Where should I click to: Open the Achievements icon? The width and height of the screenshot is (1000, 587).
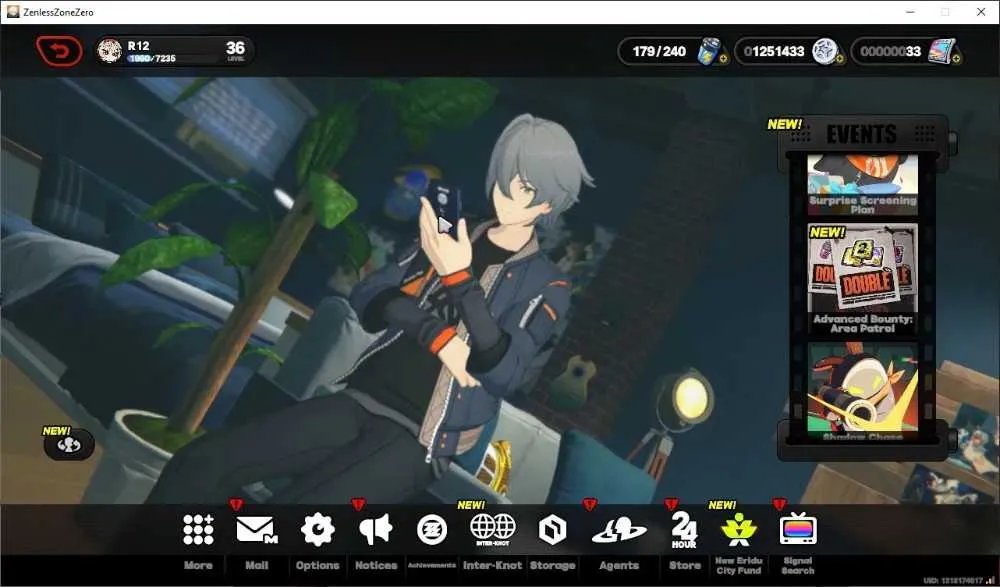432,530
